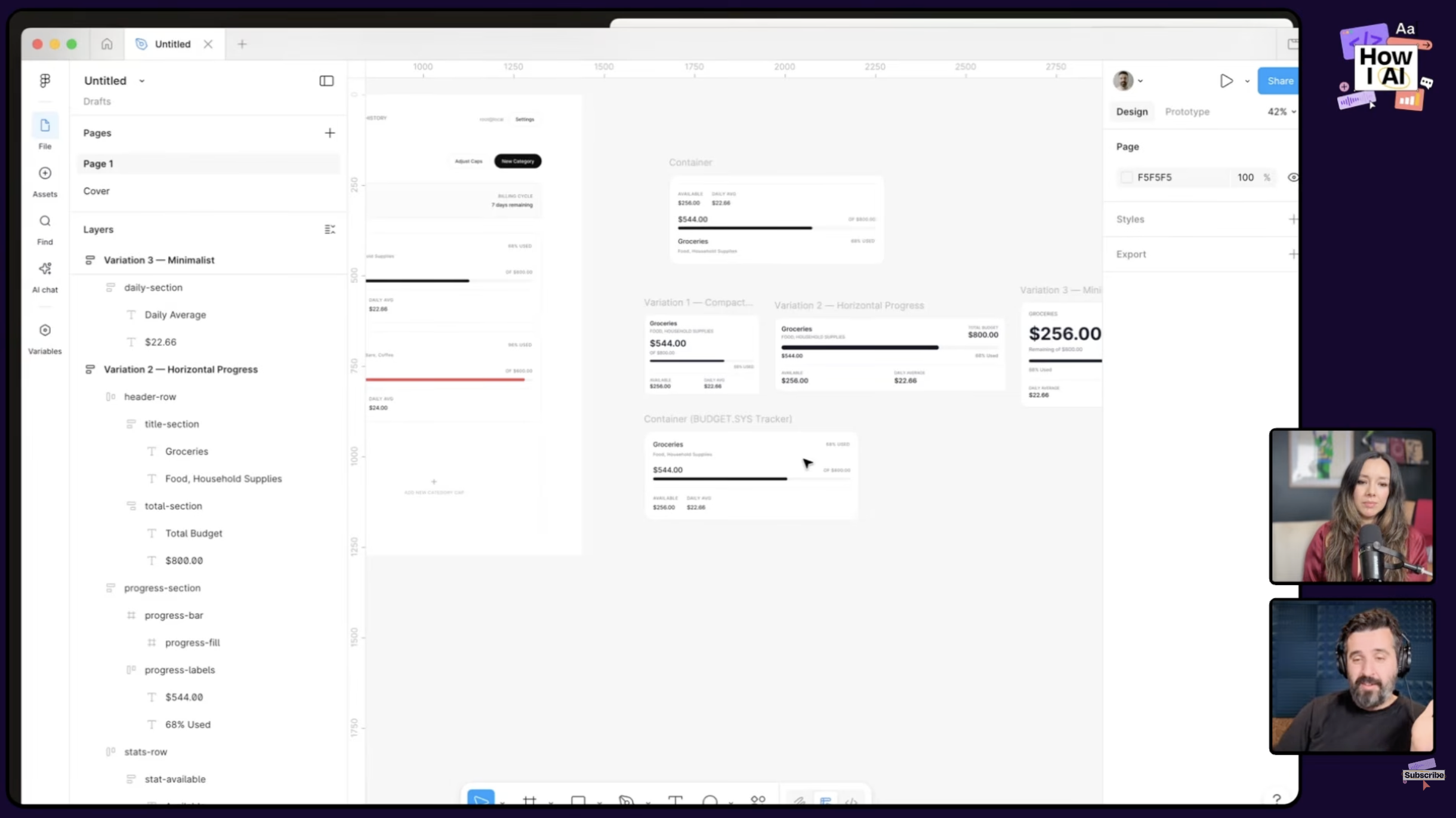1456x818 pixels.
Task: Collapse all layers icon
Action: pyautogui.click(x=329, y=229)
